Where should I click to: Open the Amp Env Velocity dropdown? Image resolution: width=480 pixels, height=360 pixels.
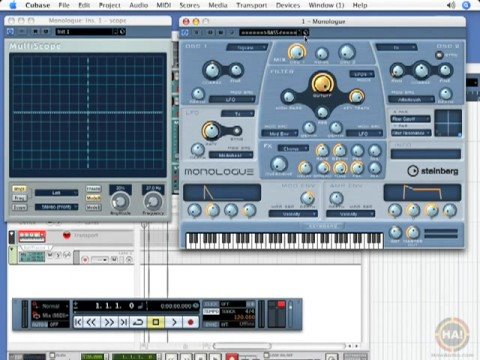pyautogui.click(x=350, y=214)
